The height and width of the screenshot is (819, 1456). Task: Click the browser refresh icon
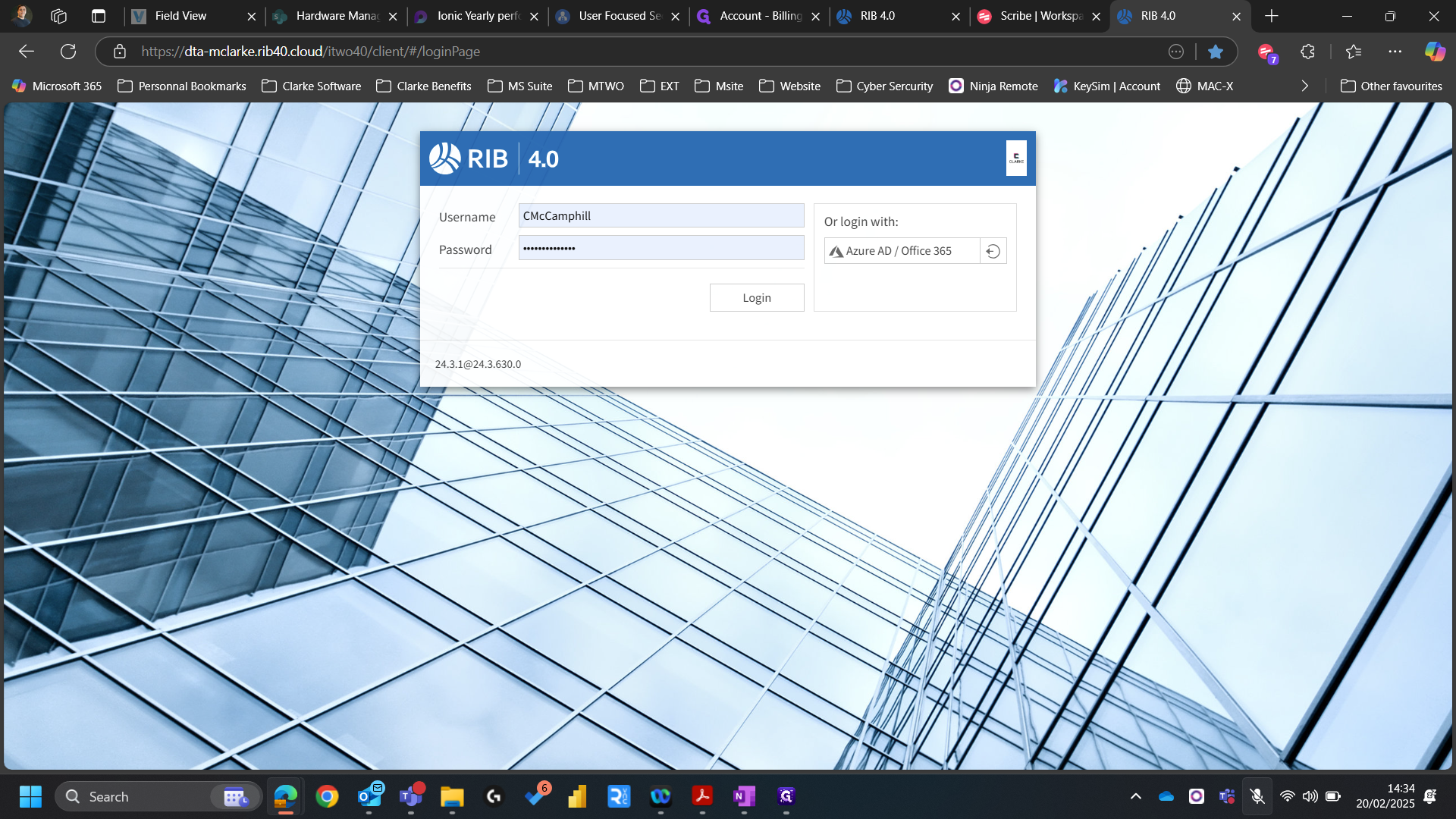68,52
